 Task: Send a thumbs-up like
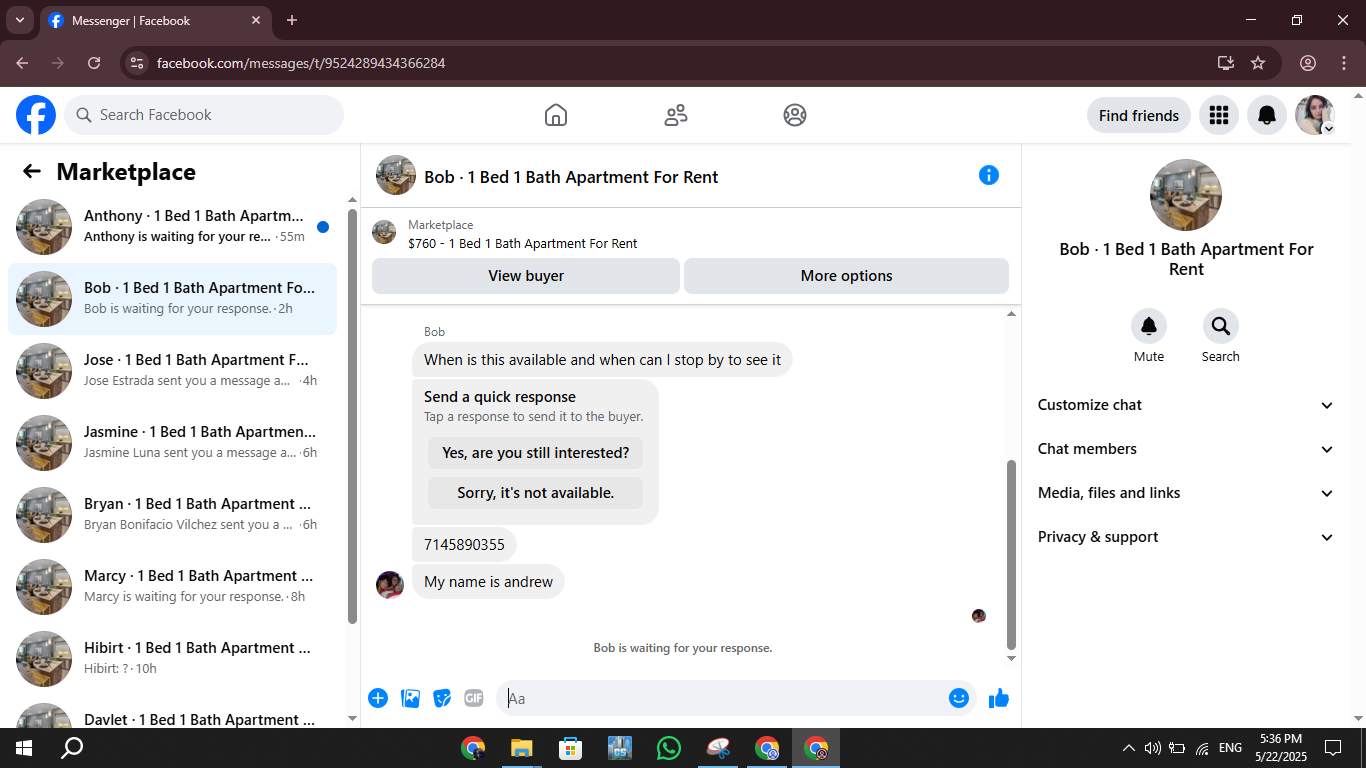[999, 698]
